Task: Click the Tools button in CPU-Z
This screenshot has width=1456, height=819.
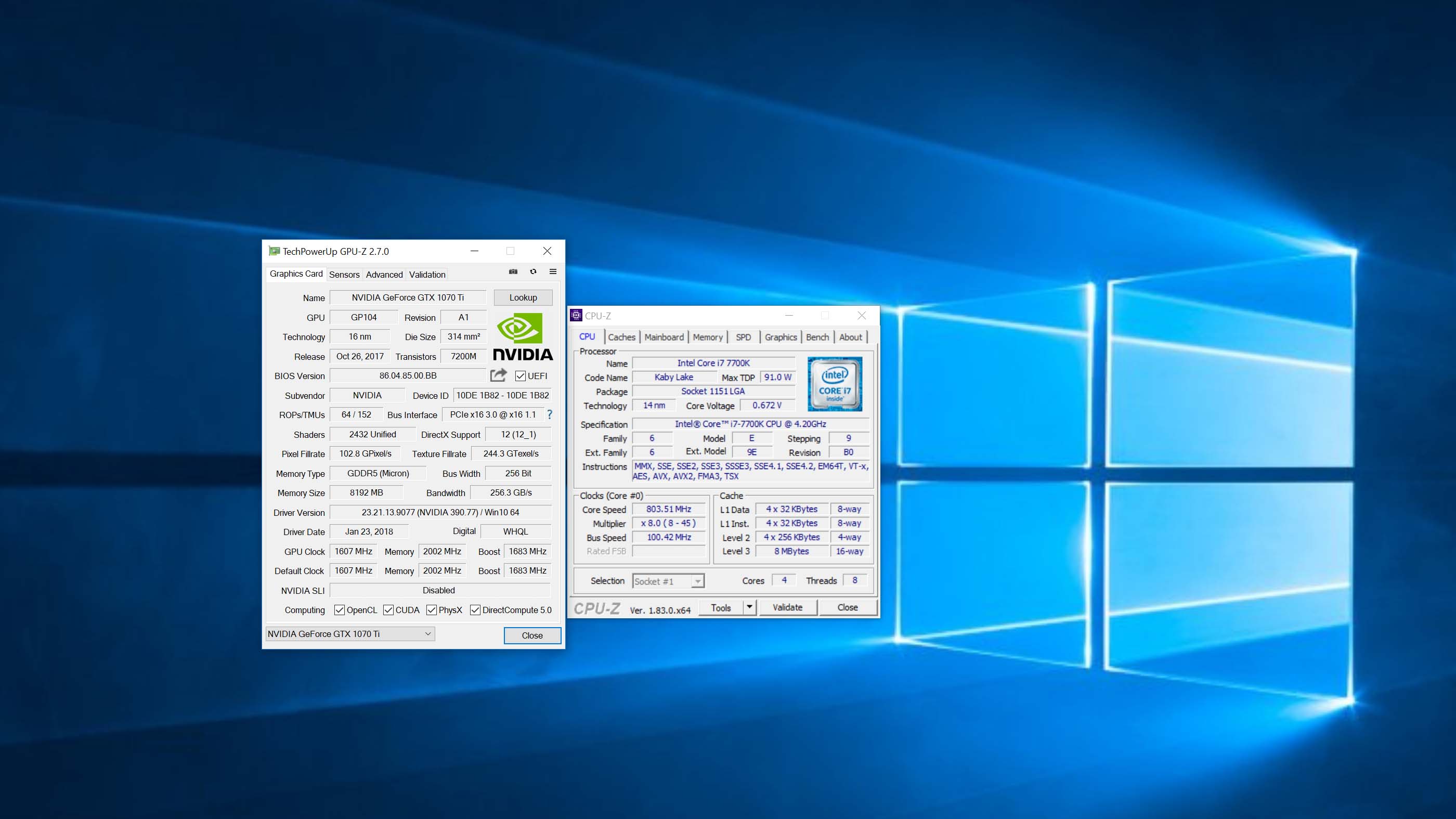Action: coord(721,607)
